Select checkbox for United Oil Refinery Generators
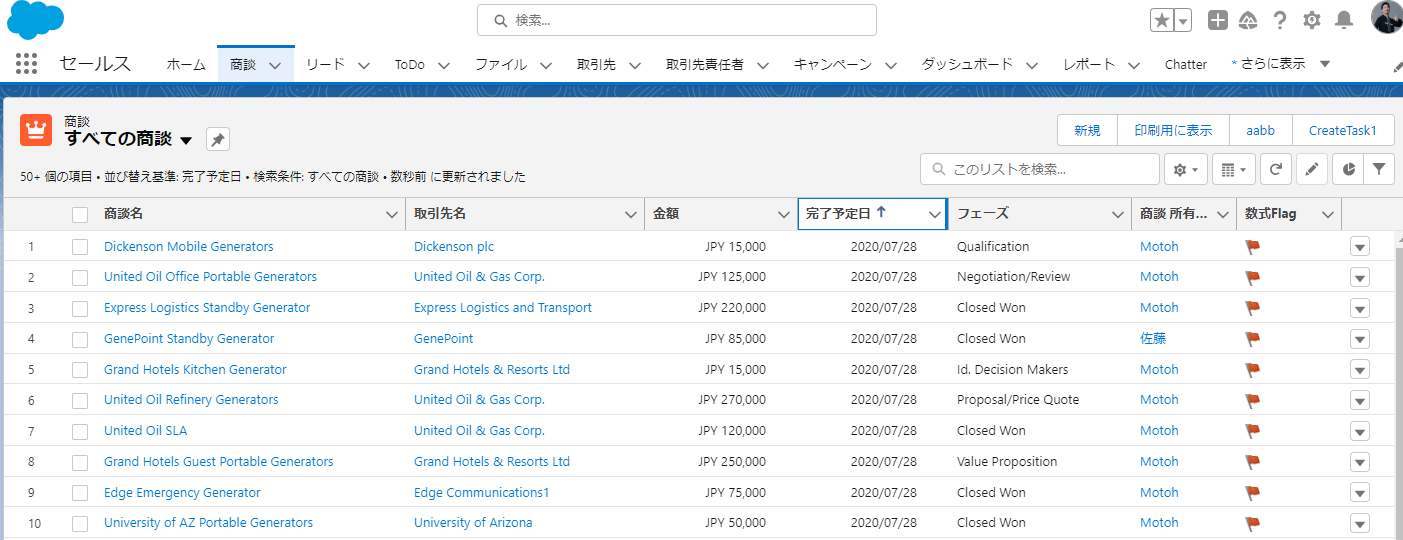This screenshot has height=540, width=1403. pos(80,400)
